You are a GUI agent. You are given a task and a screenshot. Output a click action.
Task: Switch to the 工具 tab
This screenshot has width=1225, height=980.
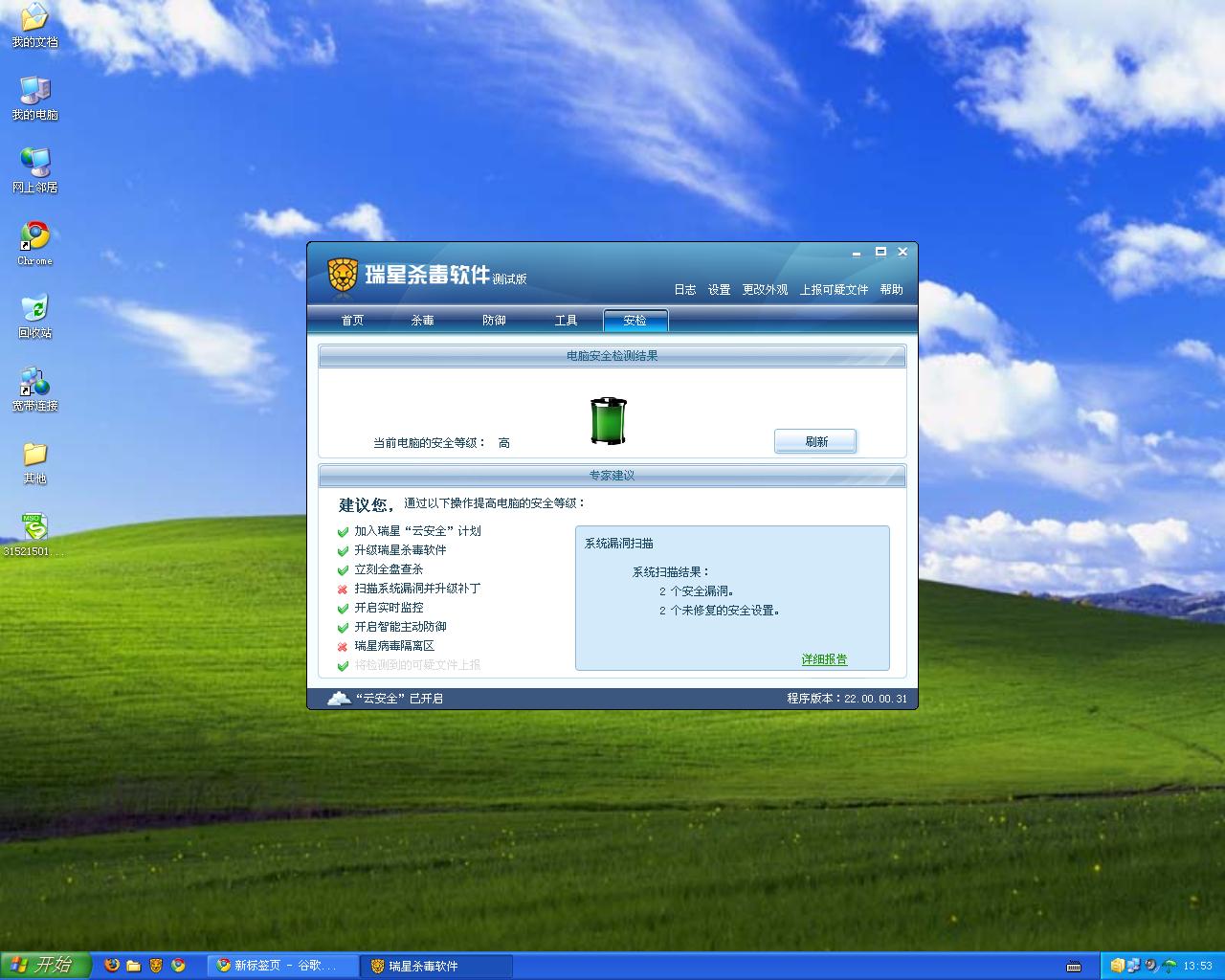click(x=566, y=321)
